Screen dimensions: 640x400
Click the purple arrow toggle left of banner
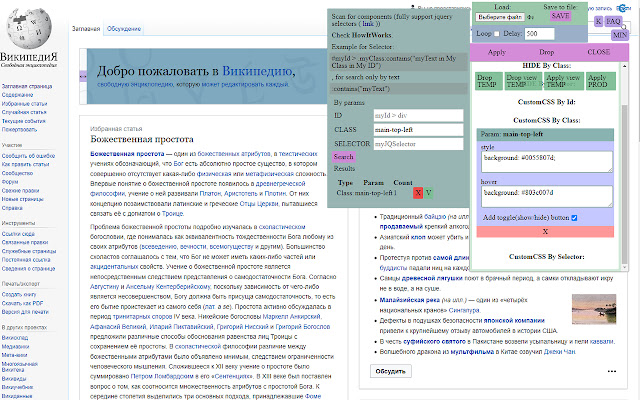[x=83, y=76]
